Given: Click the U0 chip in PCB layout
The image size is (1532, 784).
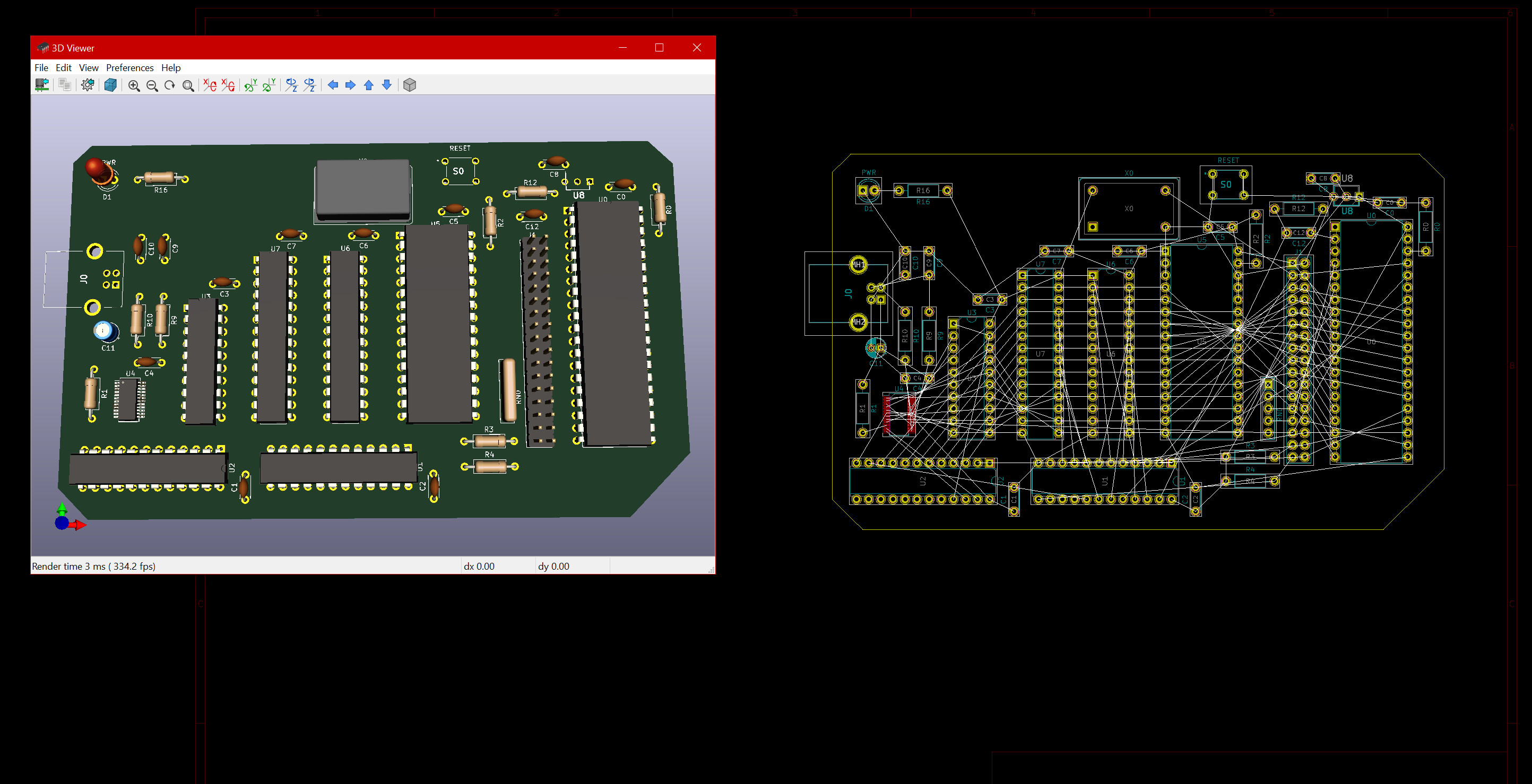Looking at the screenshot, I should (x=1371, y=342).
